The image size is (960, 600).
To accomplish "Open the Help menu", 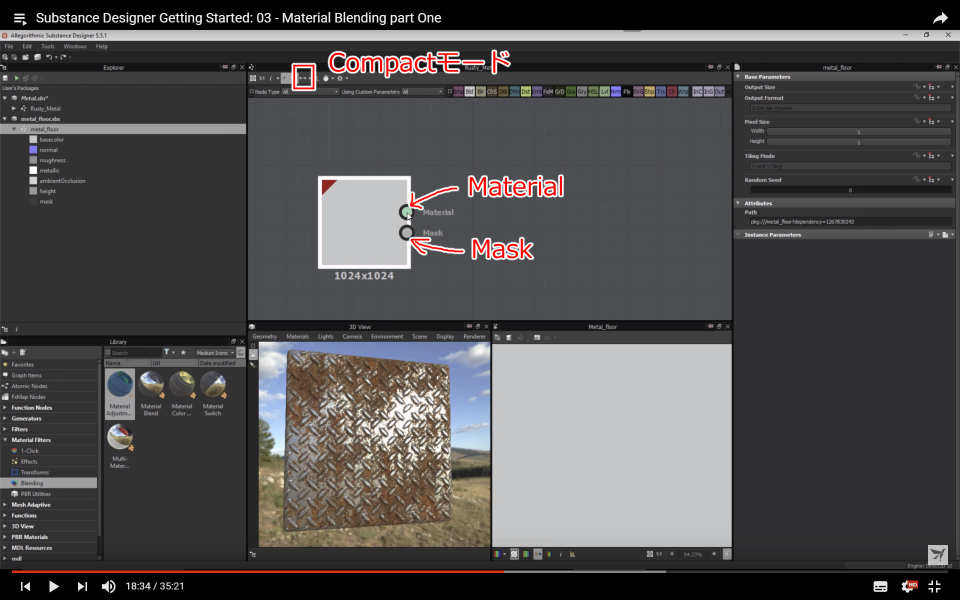I will pos(102,47).
